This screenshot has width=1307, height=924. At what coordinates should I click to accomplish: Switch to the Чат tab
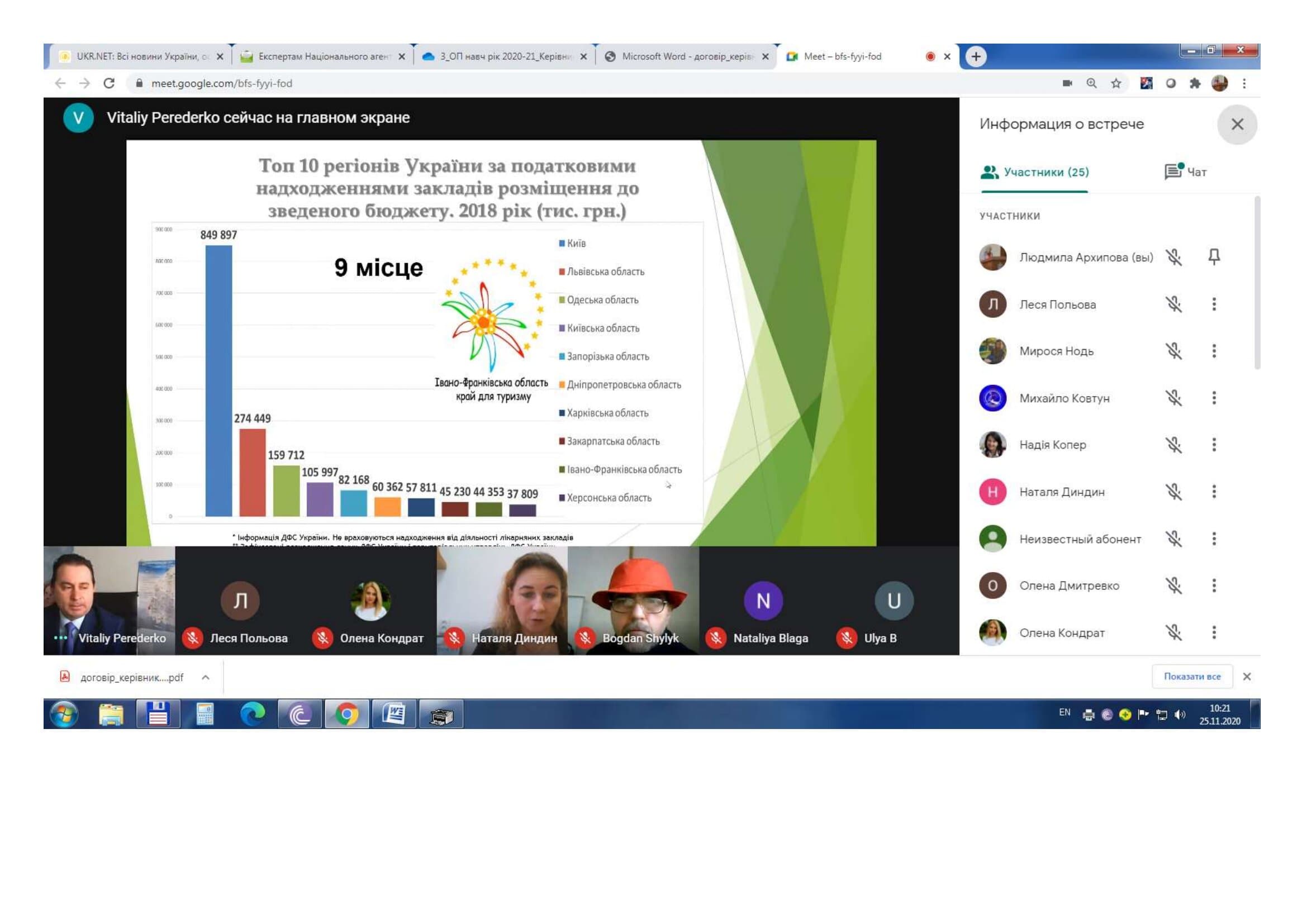pos(1186,172)
